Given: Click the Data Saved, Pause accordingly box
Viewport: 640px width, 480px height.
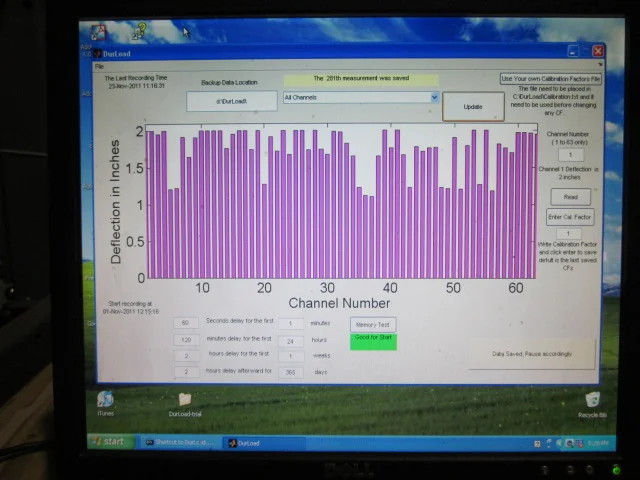Looking at the screenshot, I should (x=532, y=353).
